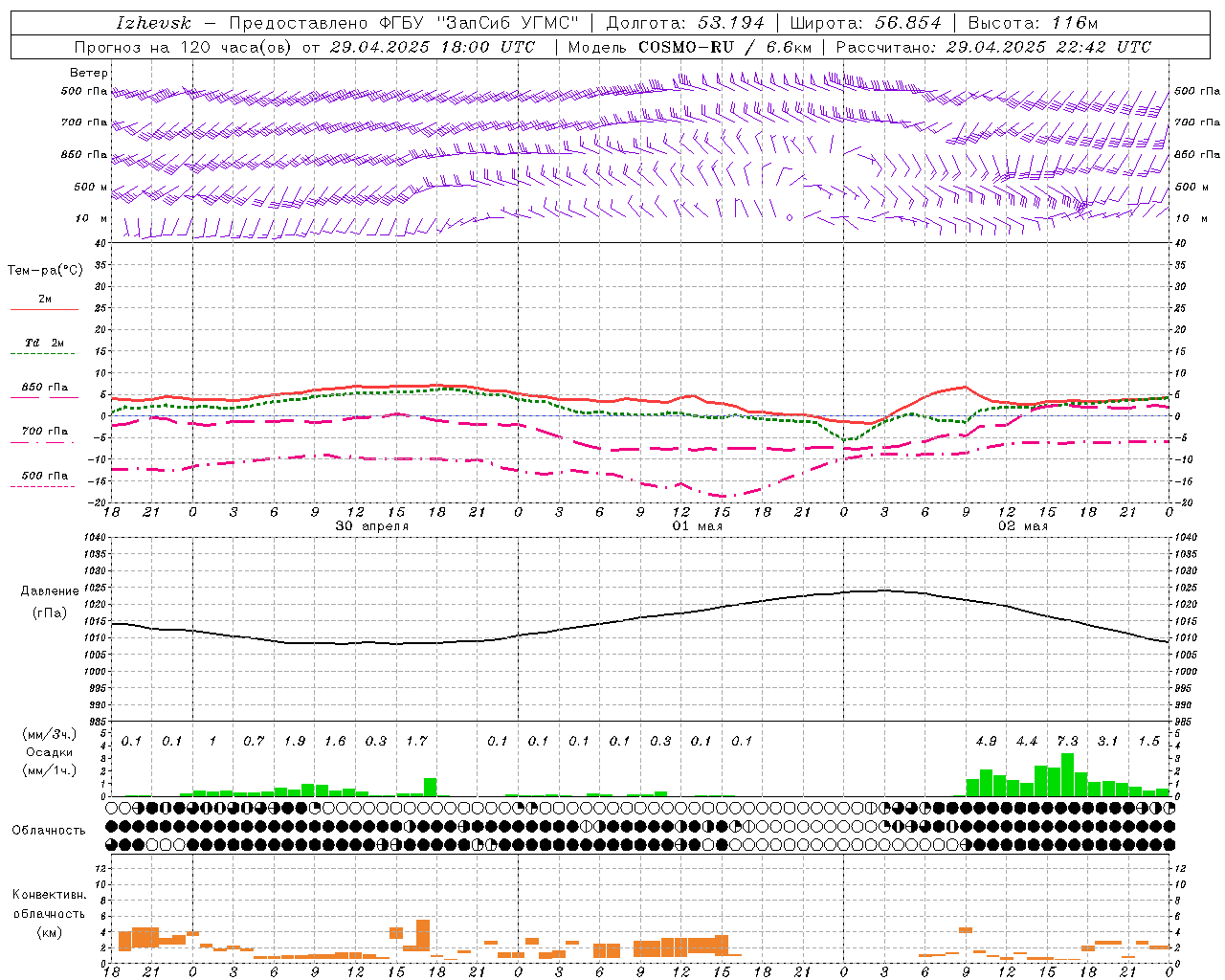Click the Осадки precipitation panel label
Viewport: 1225px width, 980px height.
[x=50, y=752]
